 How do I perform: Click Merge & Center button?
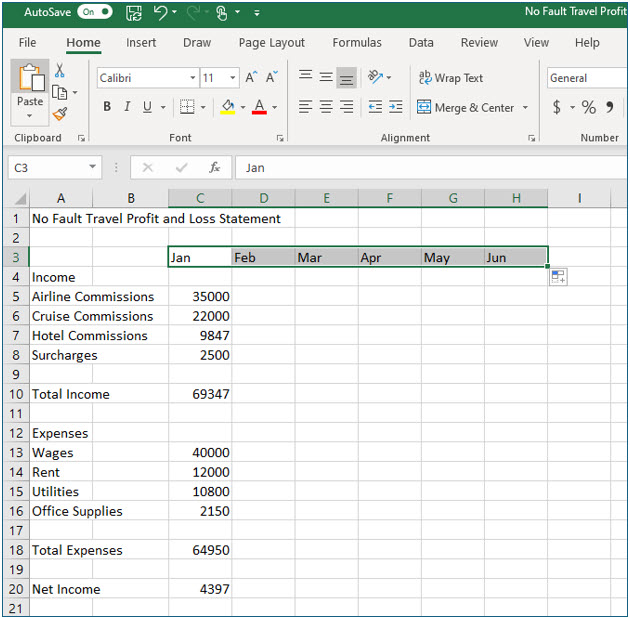[465, 107]
